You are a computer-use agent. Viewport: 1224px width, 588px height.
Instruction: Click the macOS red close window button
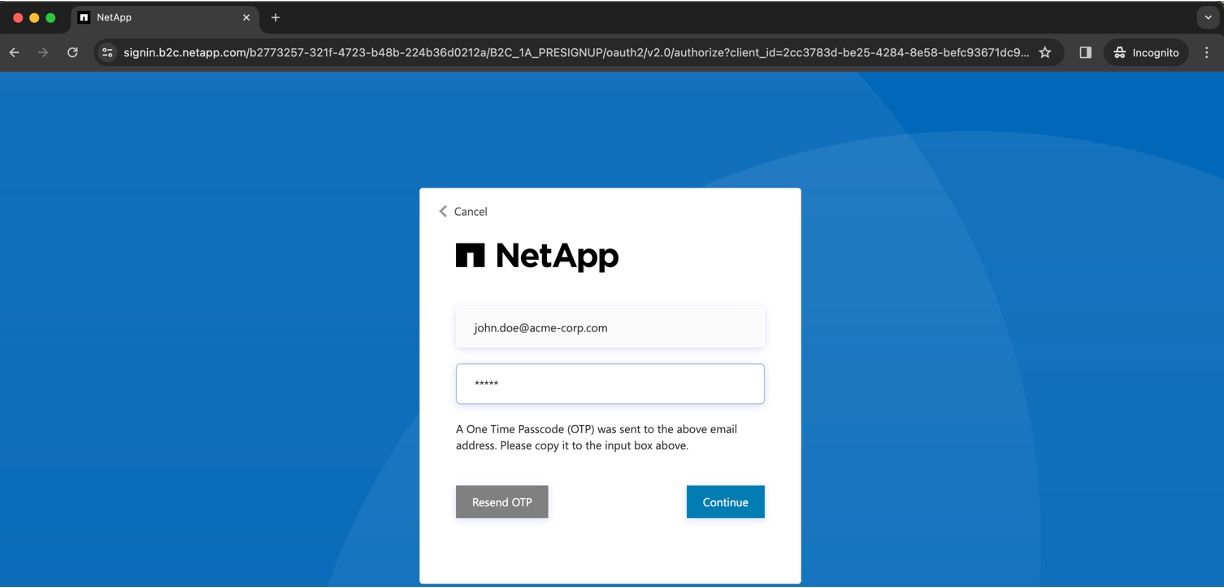point(18,18)
